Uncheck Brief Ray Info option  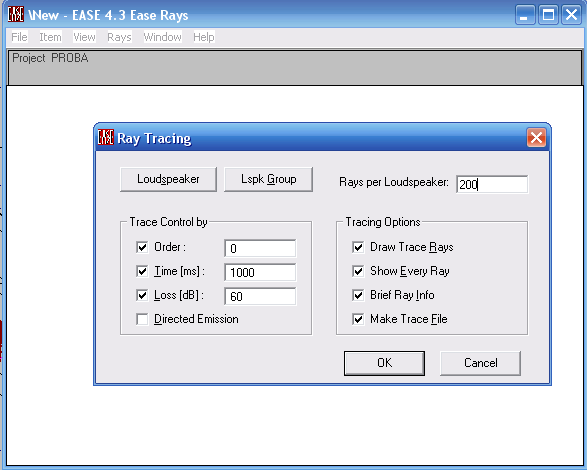point(358,295)
